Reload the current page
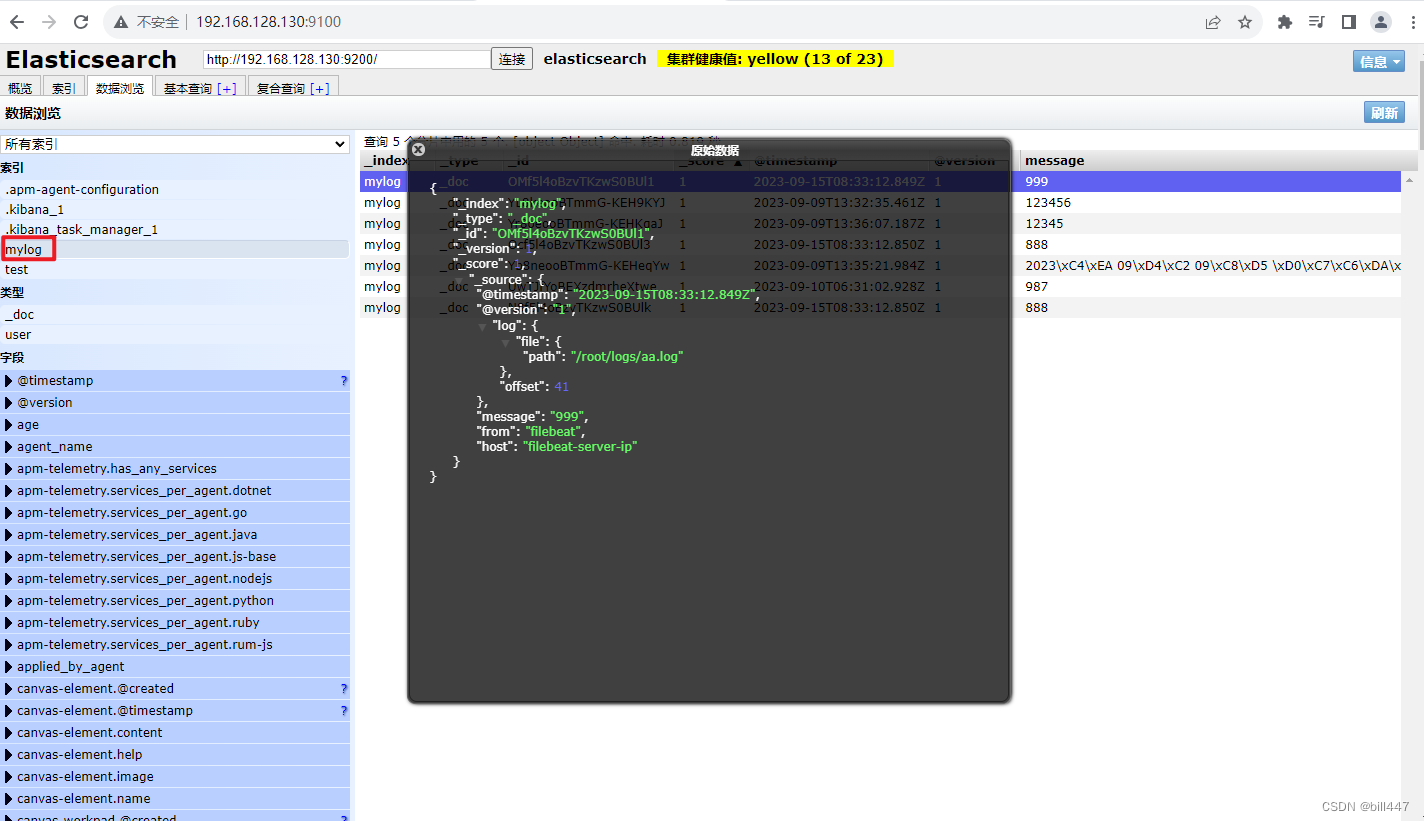This screenshot has width=1424, height=821. [81, 22]
